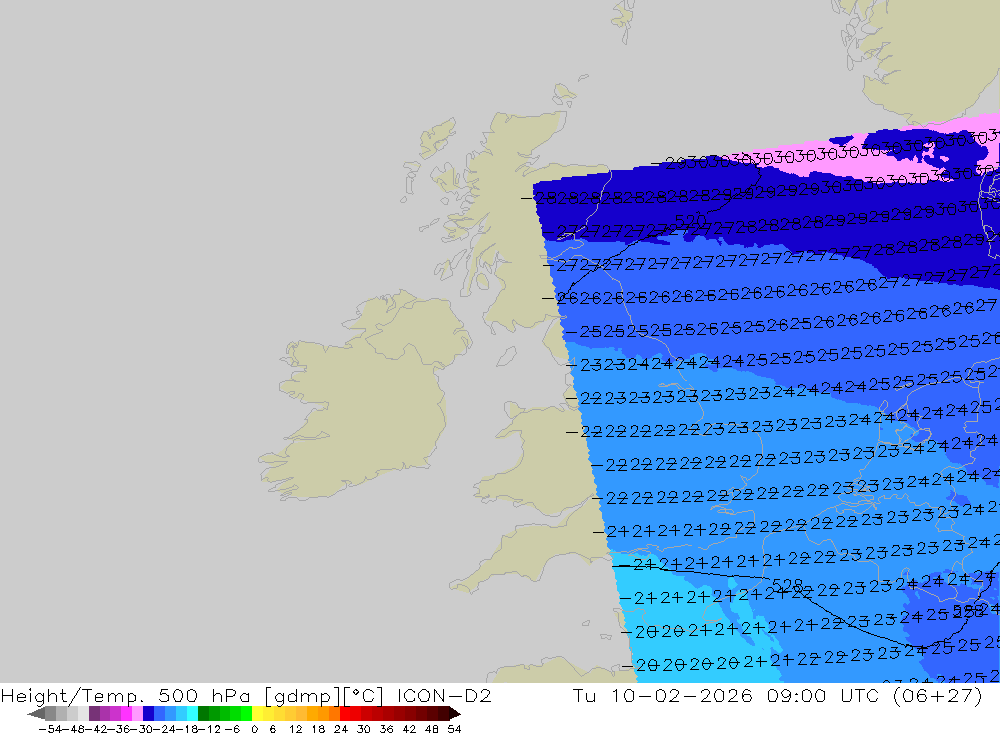Click the bright red legend swatch
Screen dimensions: 1000x733
coord(345,713)
